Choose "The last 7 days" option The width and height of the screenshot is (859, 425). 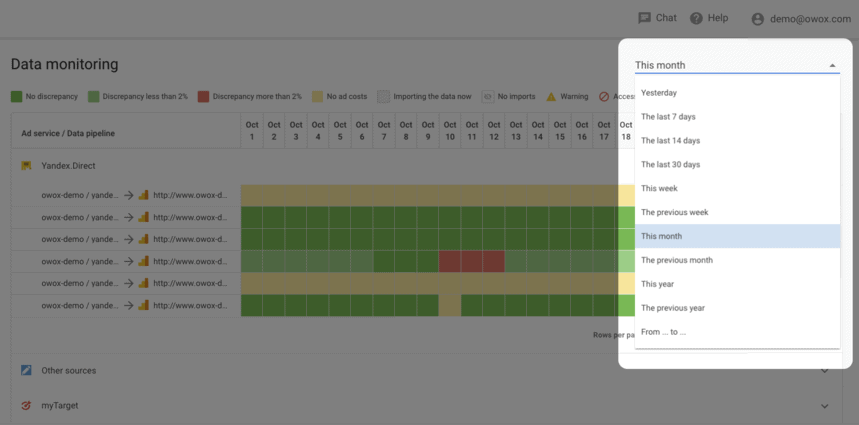[670, 117]
